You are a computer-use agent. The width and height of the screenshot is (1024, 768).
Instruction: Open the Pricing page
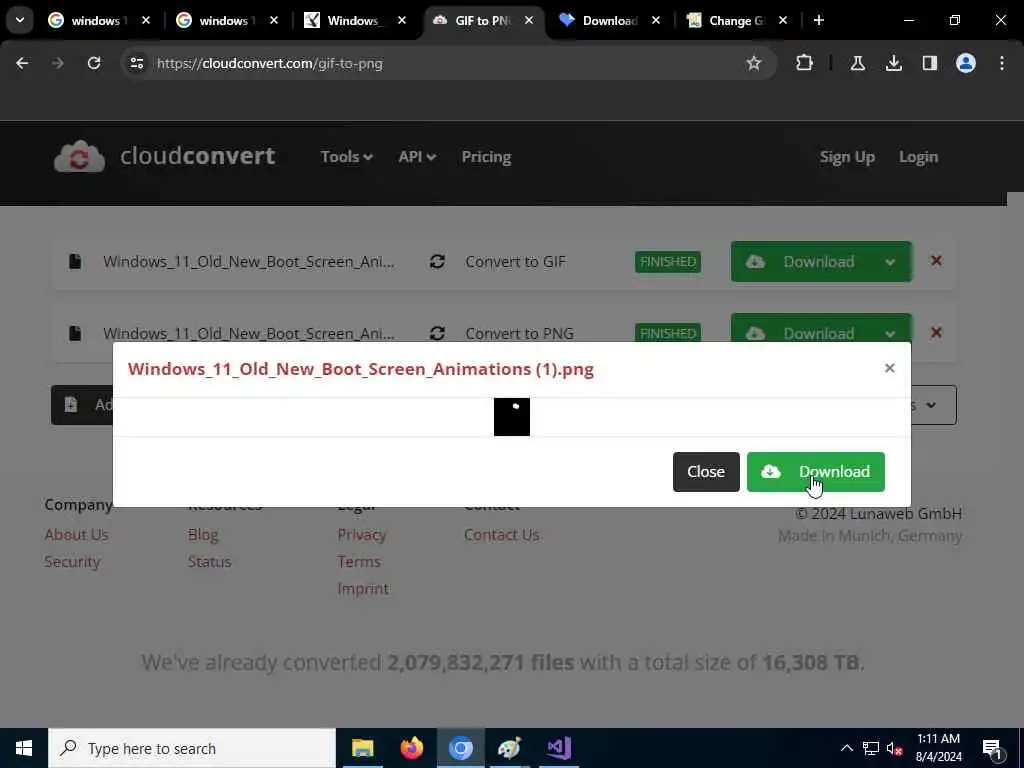click(x=486, y=157)
